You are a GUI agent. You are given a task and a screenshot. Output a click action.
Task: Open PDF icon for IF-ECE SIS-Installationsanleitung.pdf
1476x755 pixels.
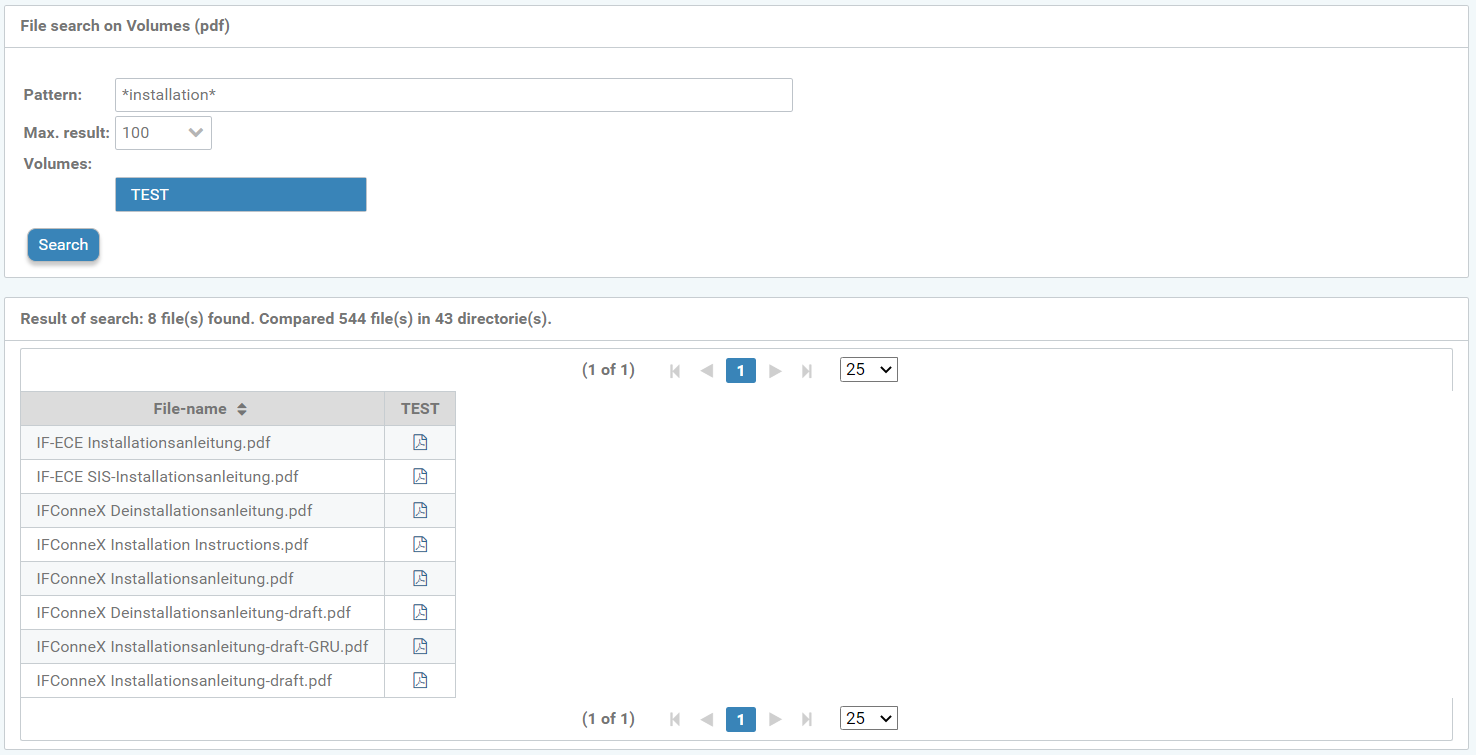420,476
